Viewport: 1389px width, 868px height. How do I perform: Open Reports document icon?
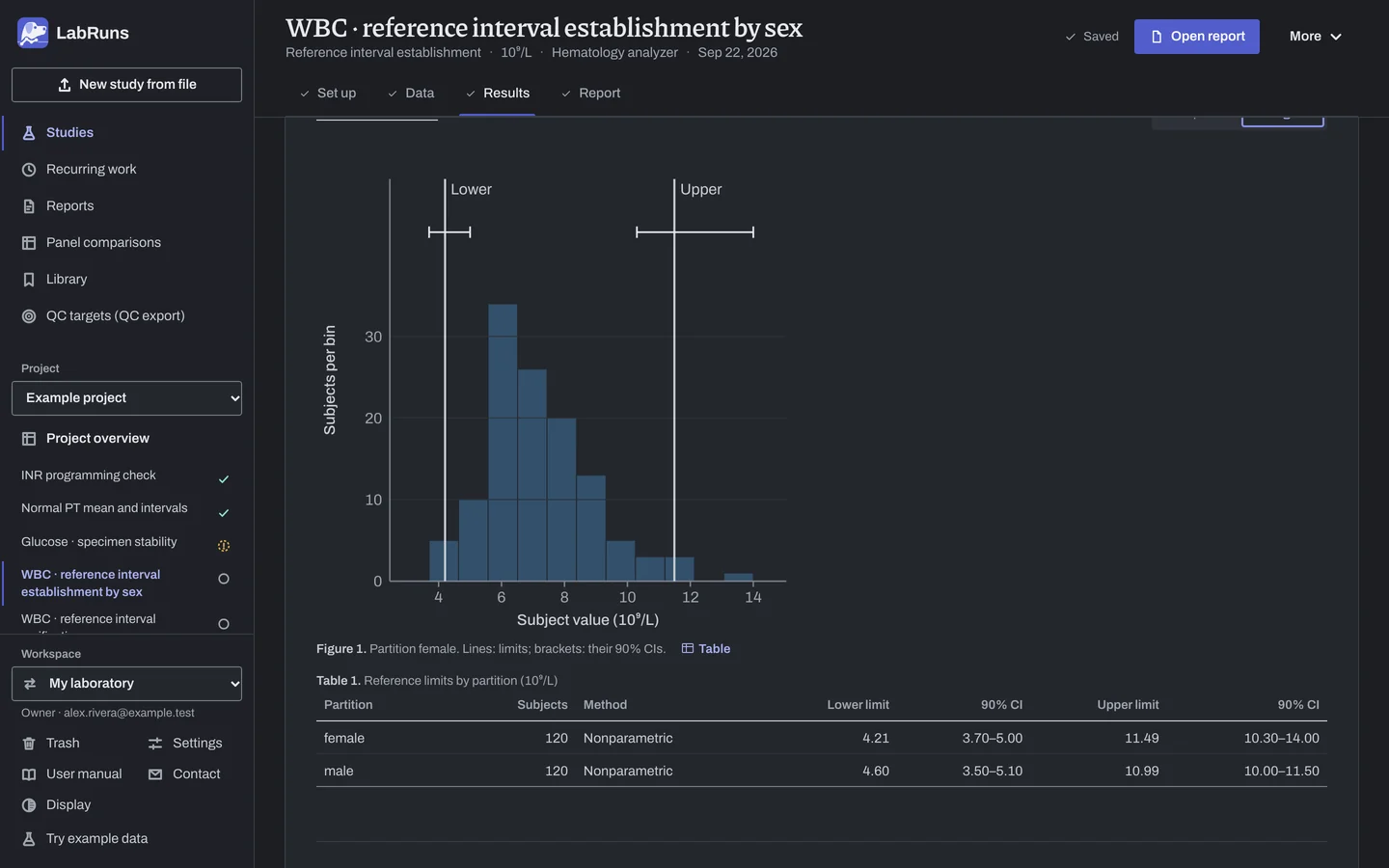pos(29,206)
